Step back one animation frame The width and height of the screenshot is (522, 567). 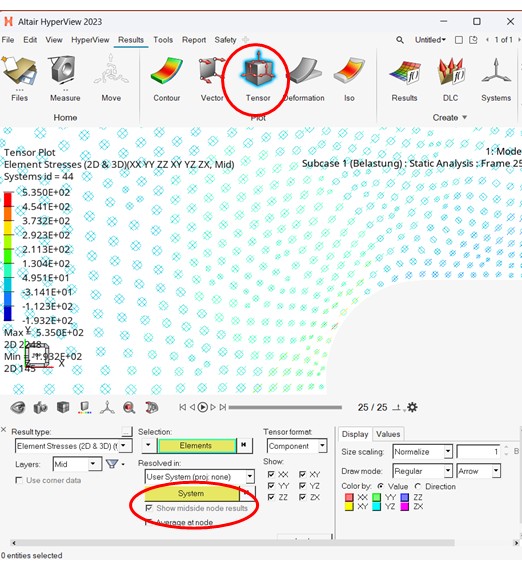coord(192,407)
